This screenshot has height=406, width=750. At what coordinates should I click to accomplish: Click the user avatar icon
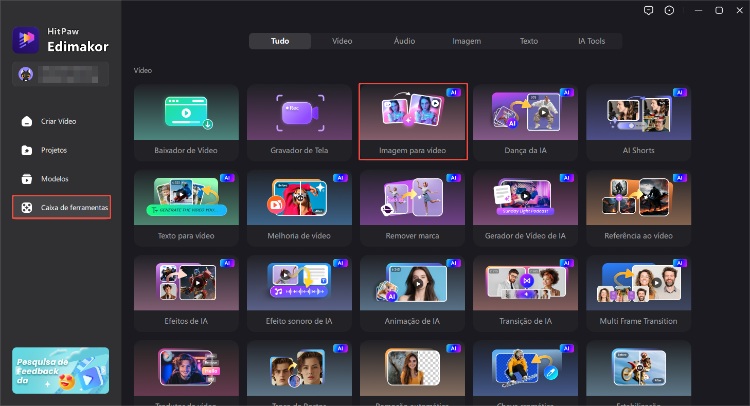click(x=25, y=74)
